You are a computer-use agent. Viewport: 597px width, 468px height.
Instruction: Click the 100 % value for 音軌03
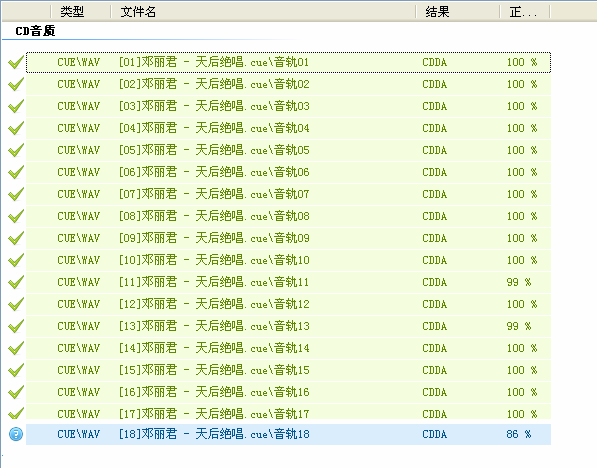coord(522,107)
